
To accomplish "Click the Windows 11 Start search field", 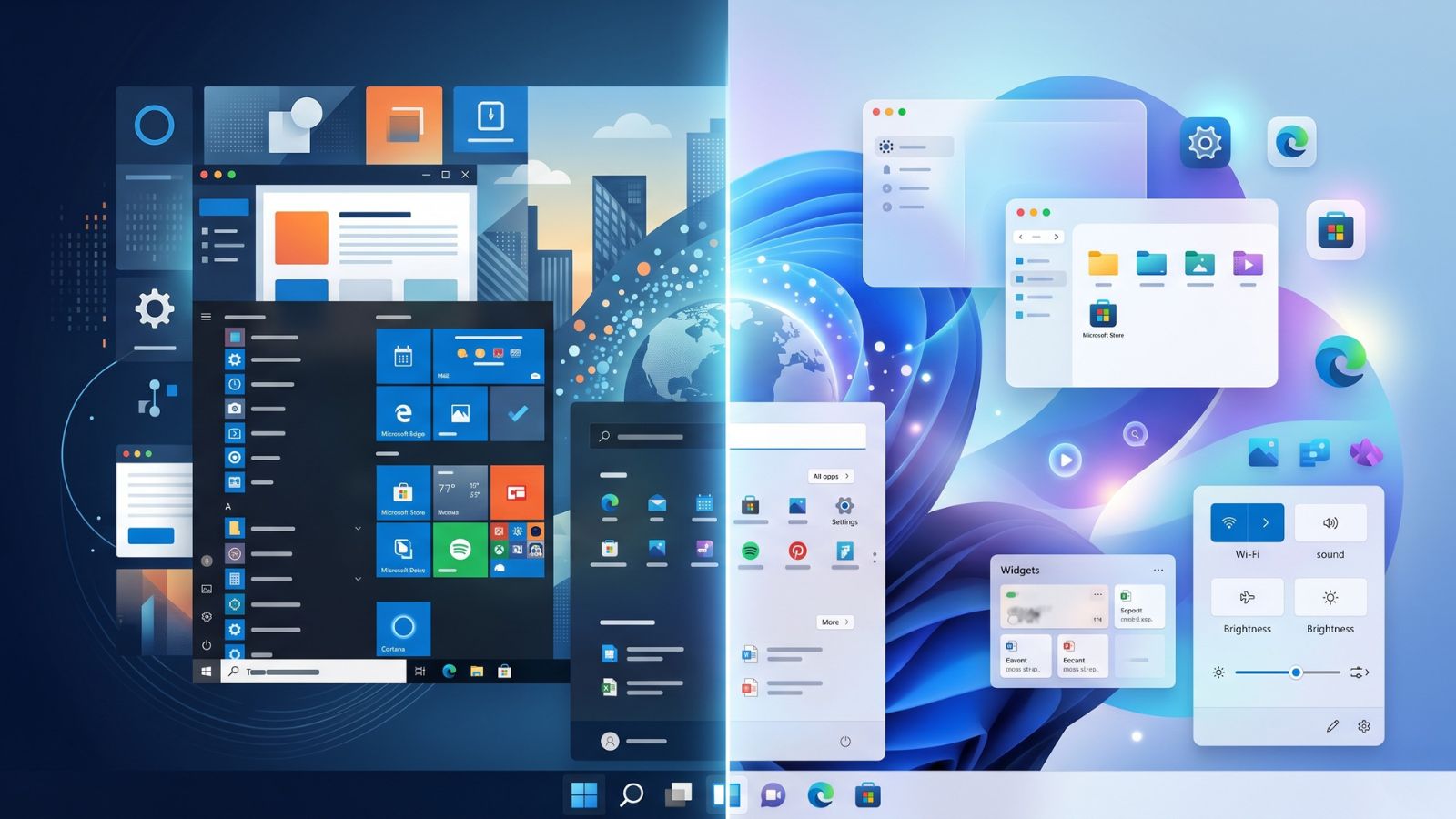I will coord(727,436).
